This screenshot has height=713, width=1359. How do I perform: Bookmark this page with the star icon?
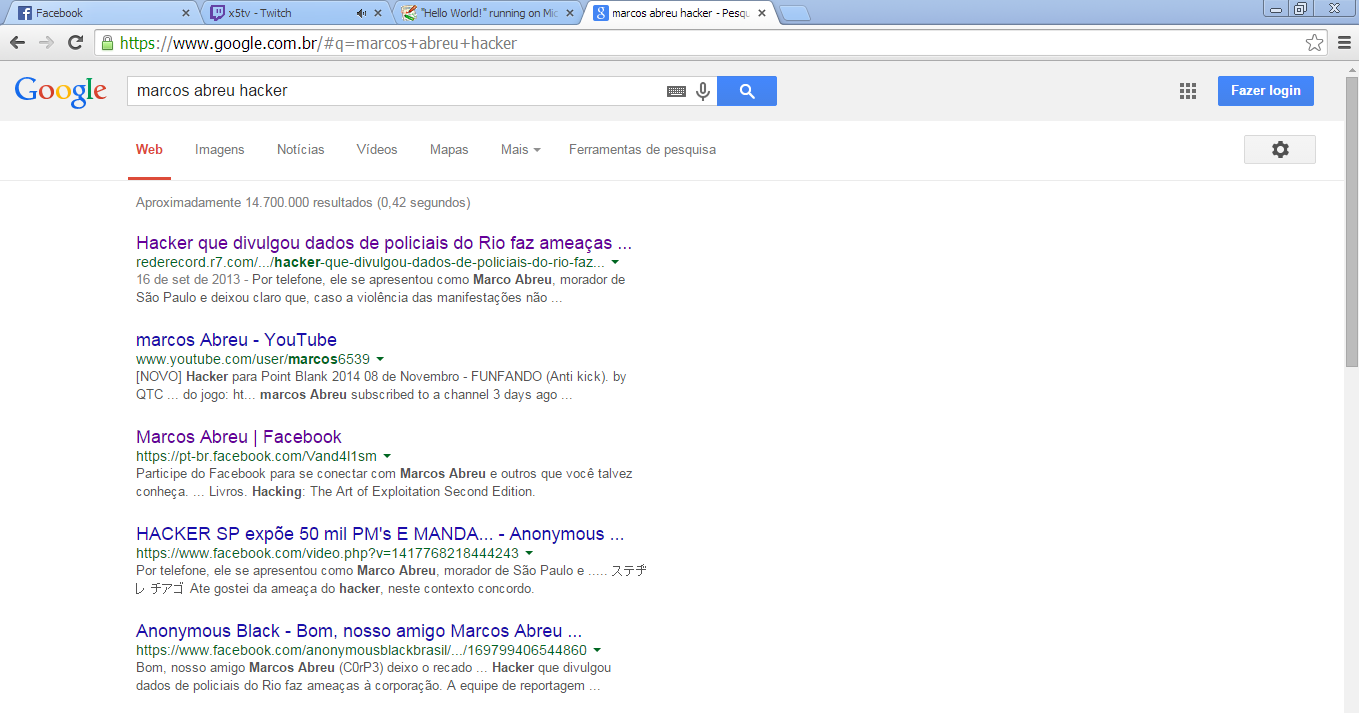[1314, 43]
